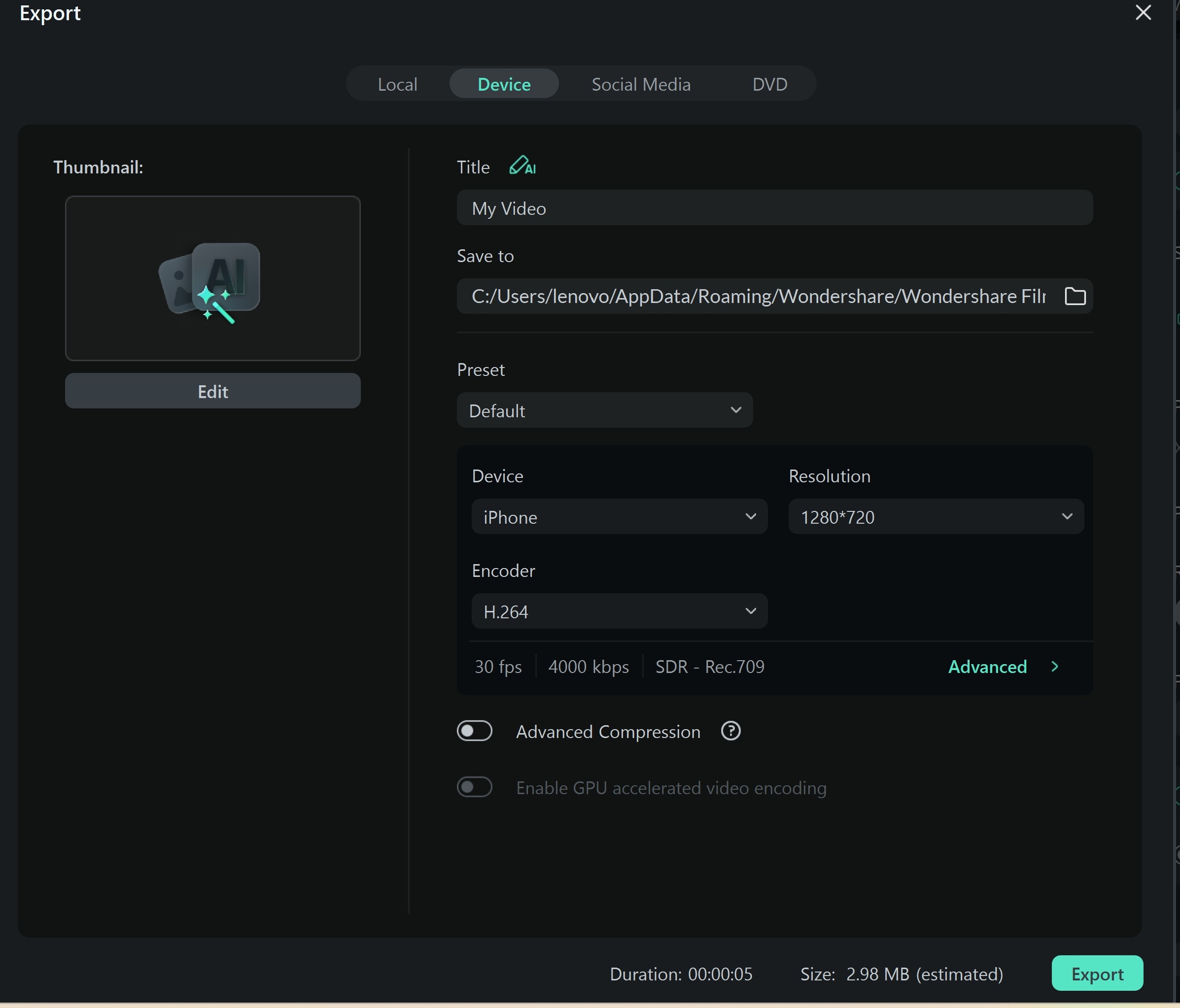The height and width of the screenshot is (1008, 1180).
Task: Switch to the DVD tab
Action: click(x=769, y=84)
